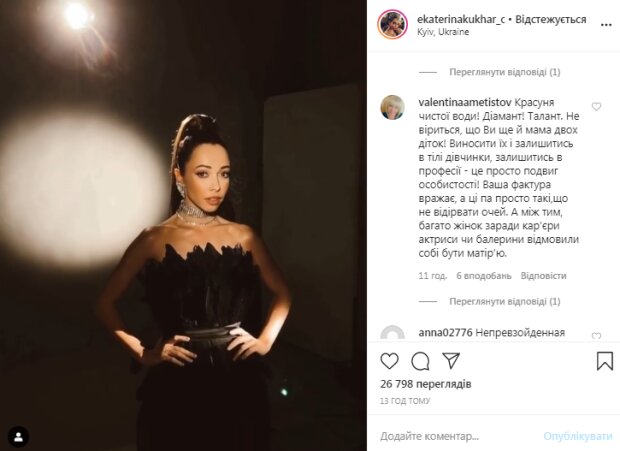Click Опублікувати to post comment
The width and height of the screenshot is (620, 451).
tap(578, 436)
